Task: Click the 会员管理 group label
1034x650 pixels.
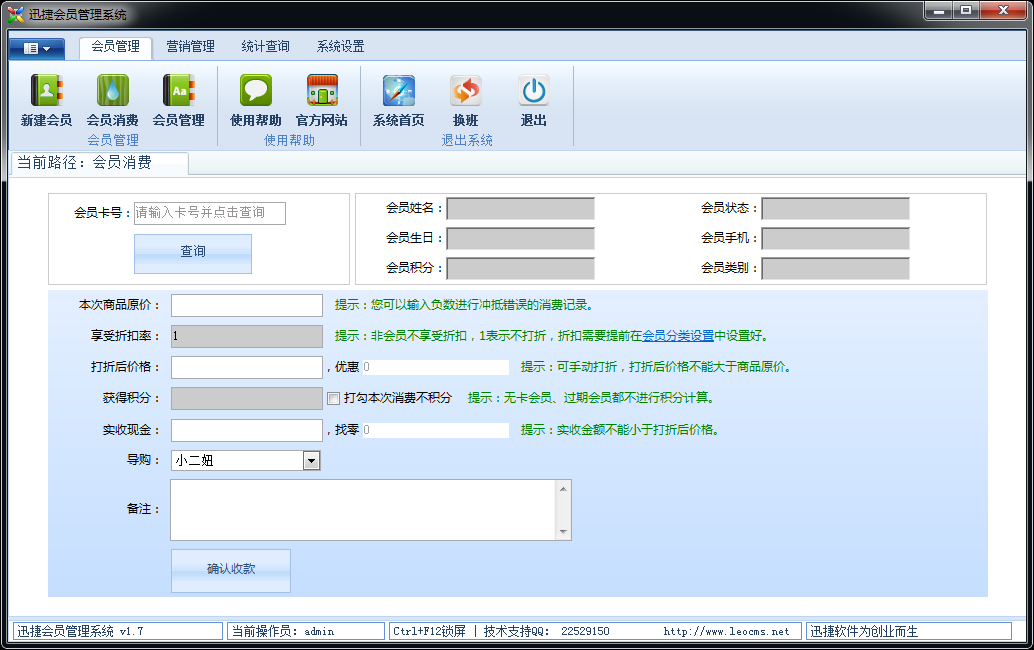Action: point(113,140)
